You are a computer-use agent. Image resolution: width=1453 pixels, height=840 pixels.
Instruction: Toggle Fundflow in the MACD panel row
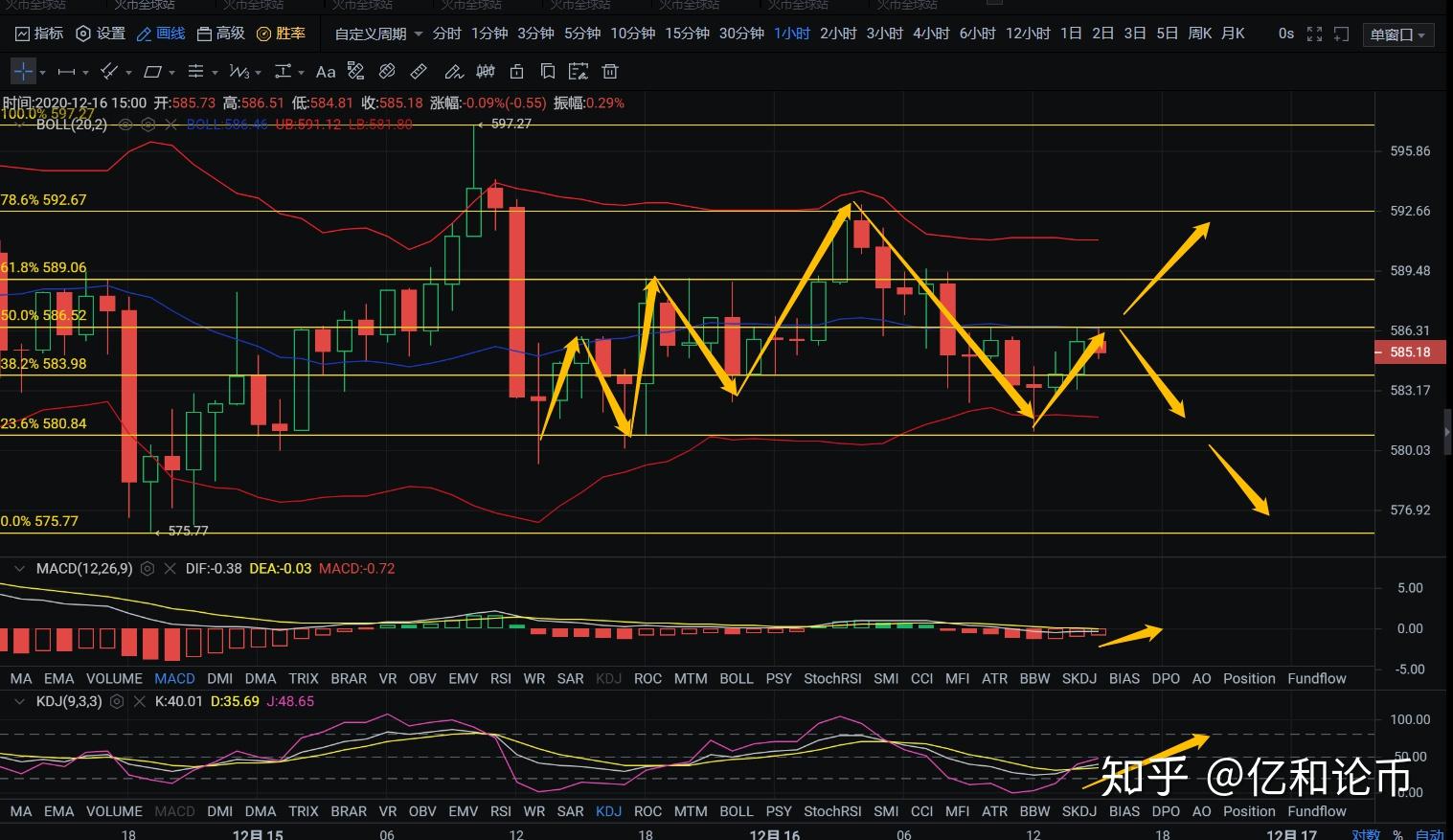point(1316,678)
